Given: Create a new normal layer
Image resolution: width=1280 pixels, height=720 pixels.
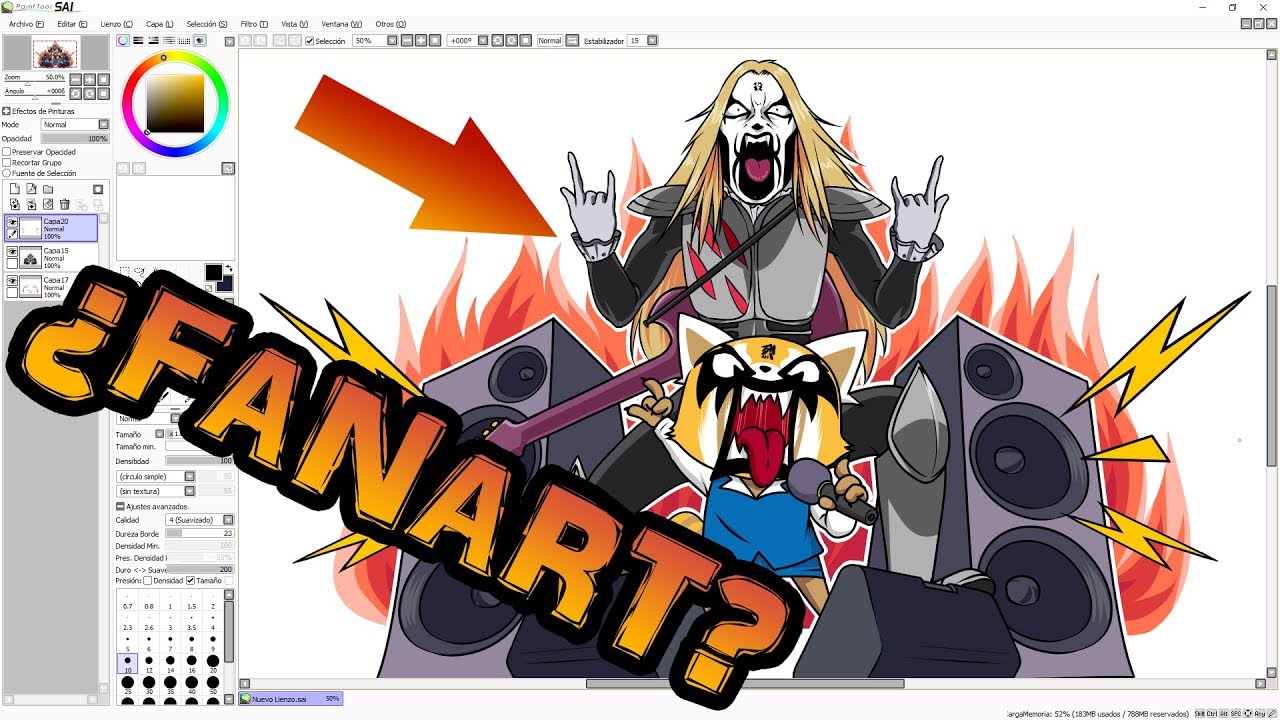Looking at the screenshot, I should pos(14,189).
